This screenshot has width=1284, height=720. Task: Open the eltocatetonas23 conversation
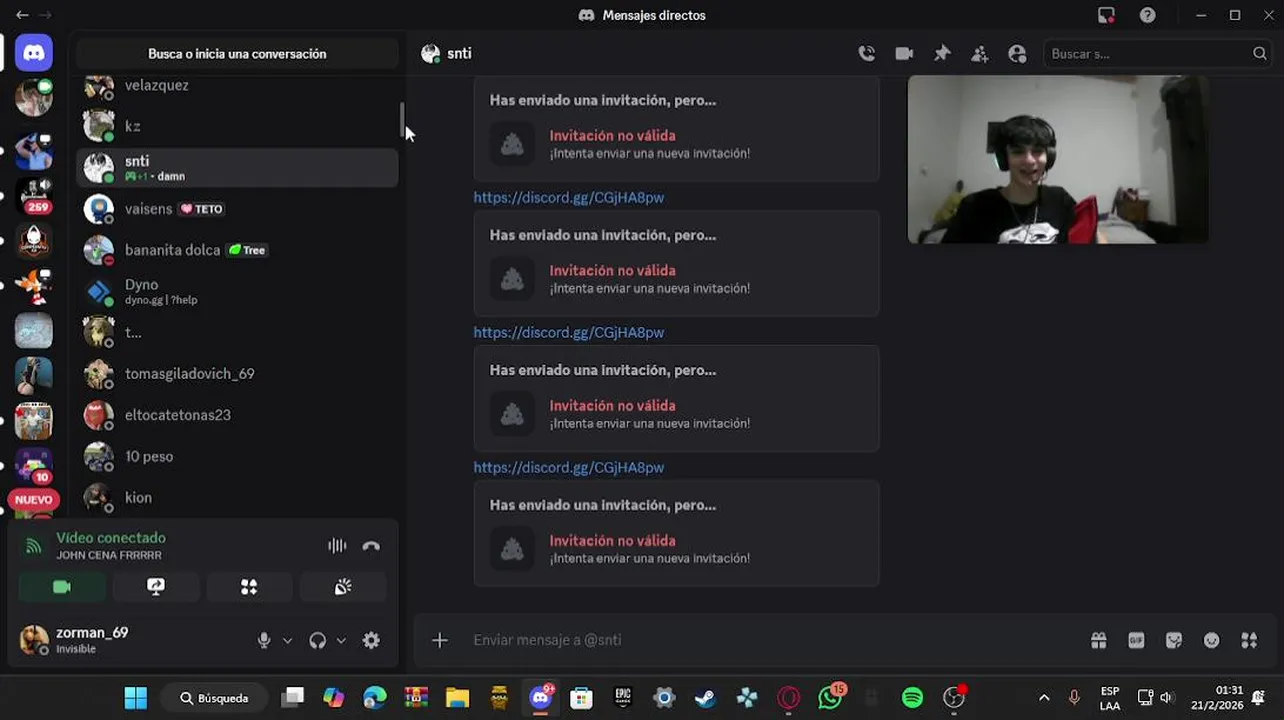tap(237, 415)
